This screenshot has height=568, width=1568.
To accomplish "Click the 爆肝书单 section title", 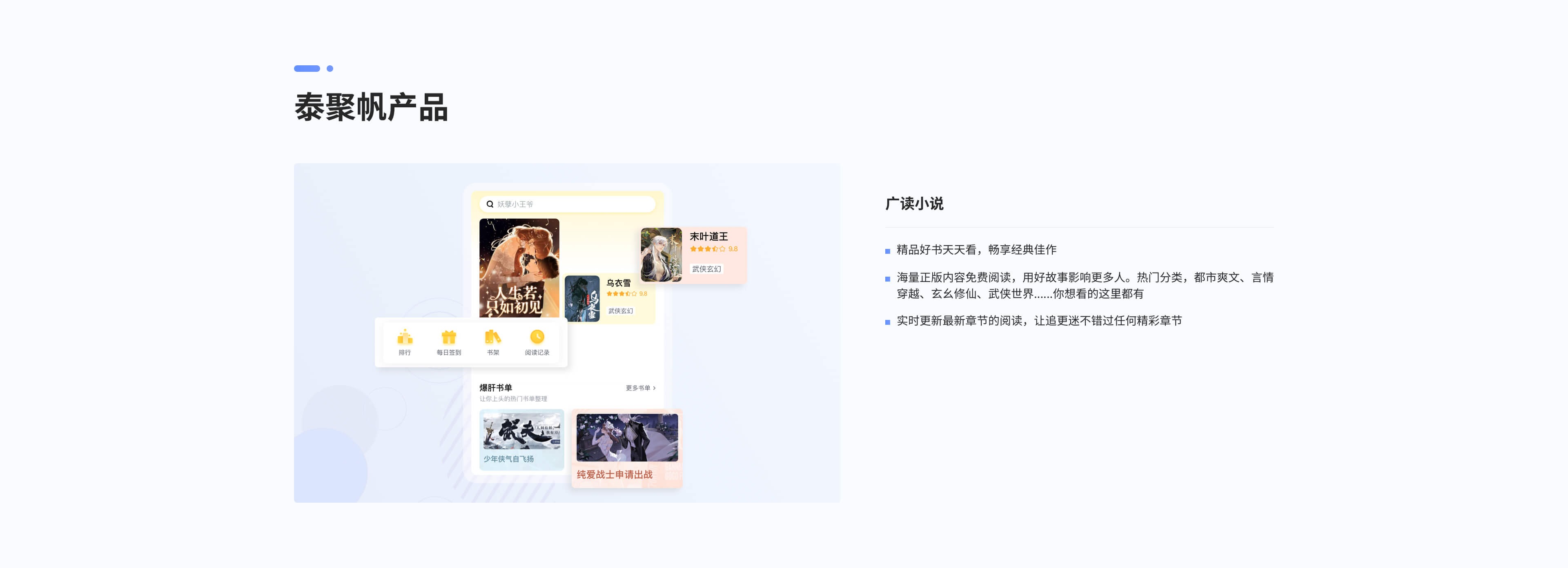I will (495, 387).
